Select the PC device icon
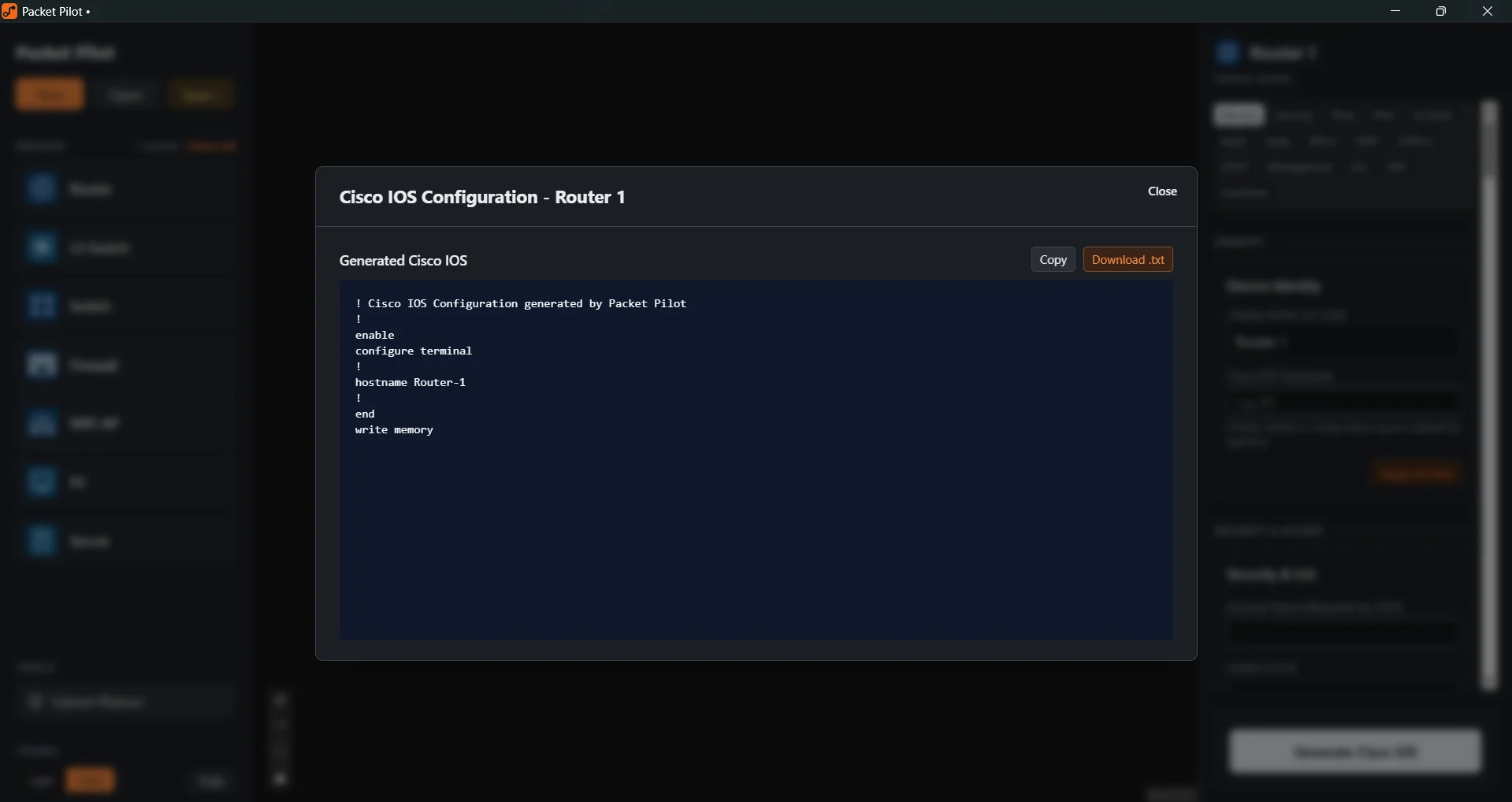1512x802 pixels. 41,481
